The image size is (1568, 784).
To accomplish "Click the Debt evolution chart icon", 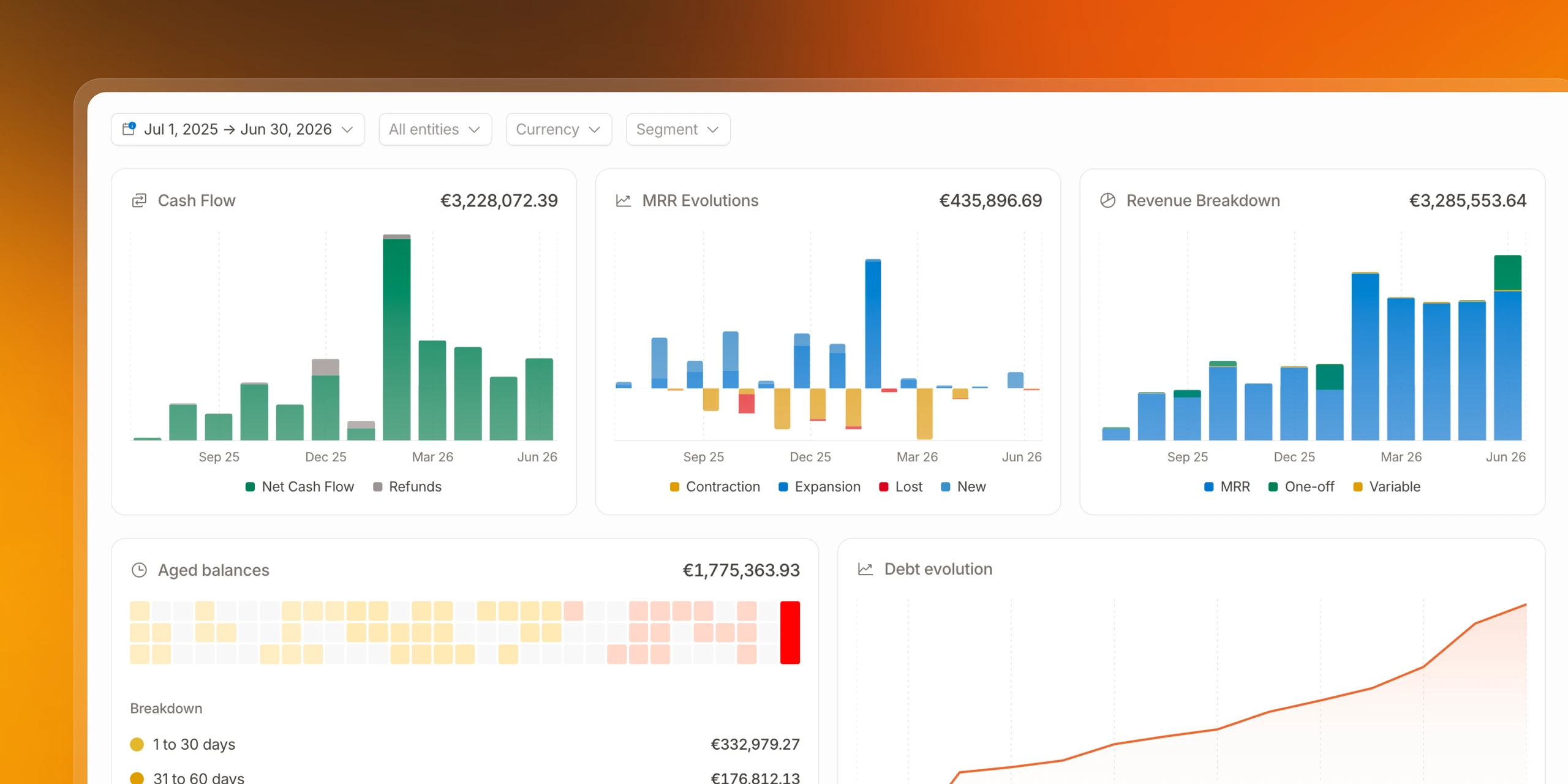I will point(865,569).
